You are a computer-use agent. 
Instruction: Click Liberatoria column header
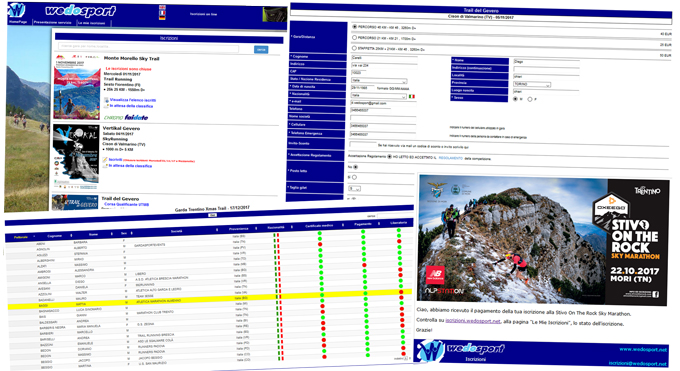click(x=398, y=223)
